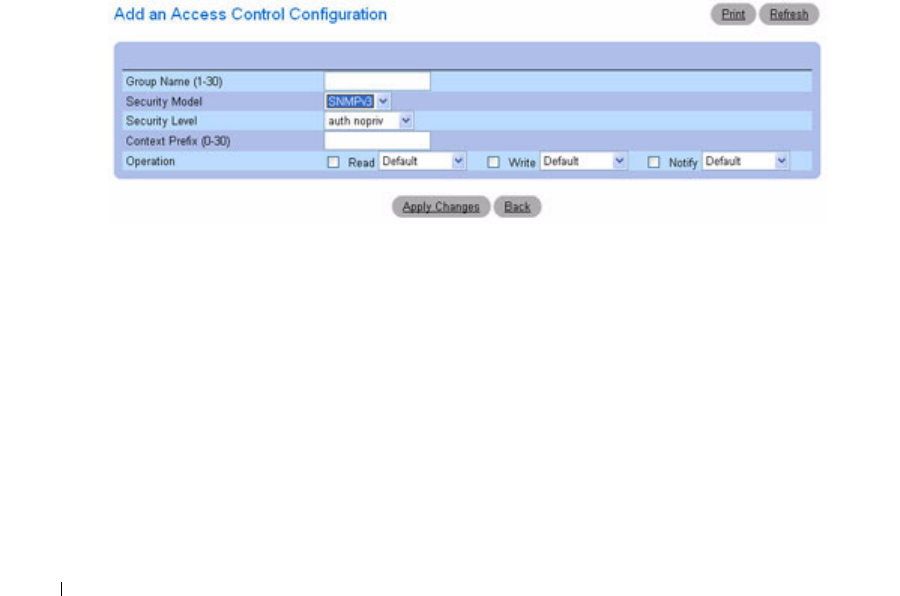Open the Read view dropdown
The width and height of the screenshot is (900, 596).
422,161
